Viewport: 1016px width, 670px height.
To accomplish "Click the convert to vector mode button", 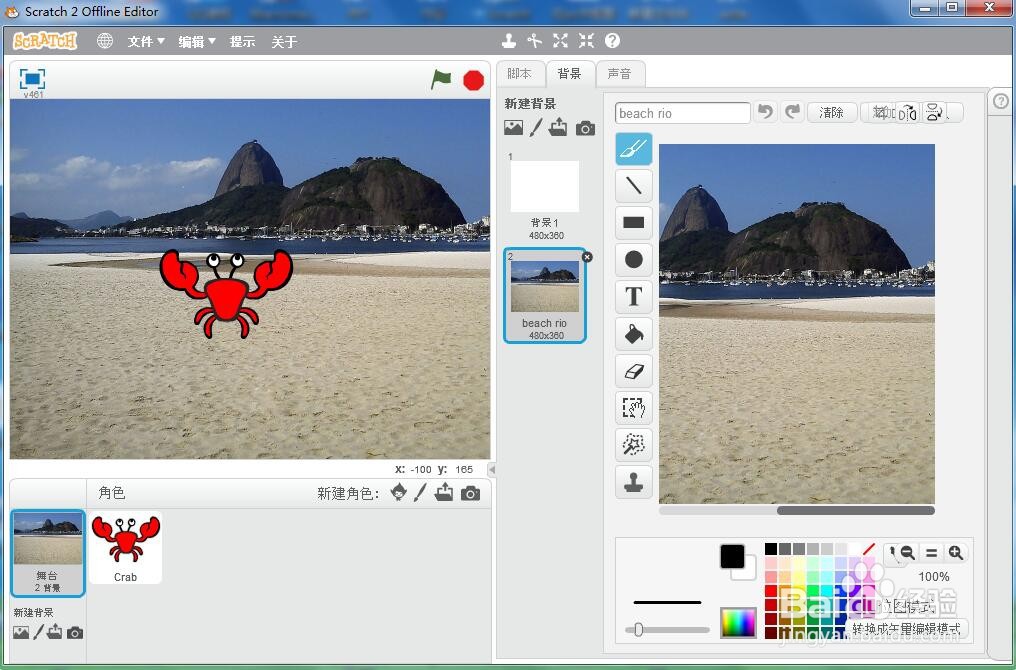I will (x=906, y=628).
